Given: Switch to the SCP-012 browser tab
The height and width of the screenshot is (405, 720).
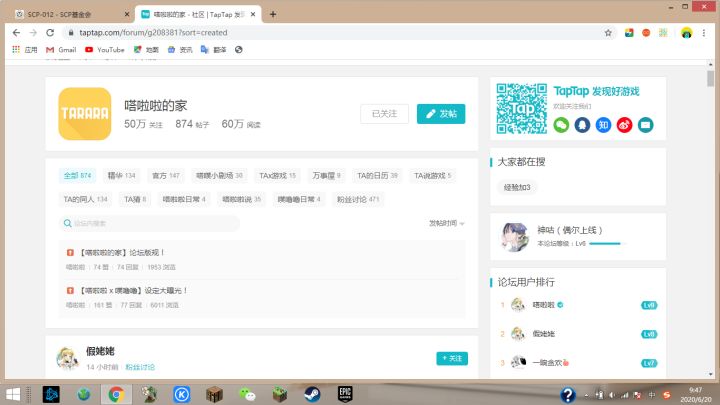Looking at the screenshot, I should coord(69,14).
